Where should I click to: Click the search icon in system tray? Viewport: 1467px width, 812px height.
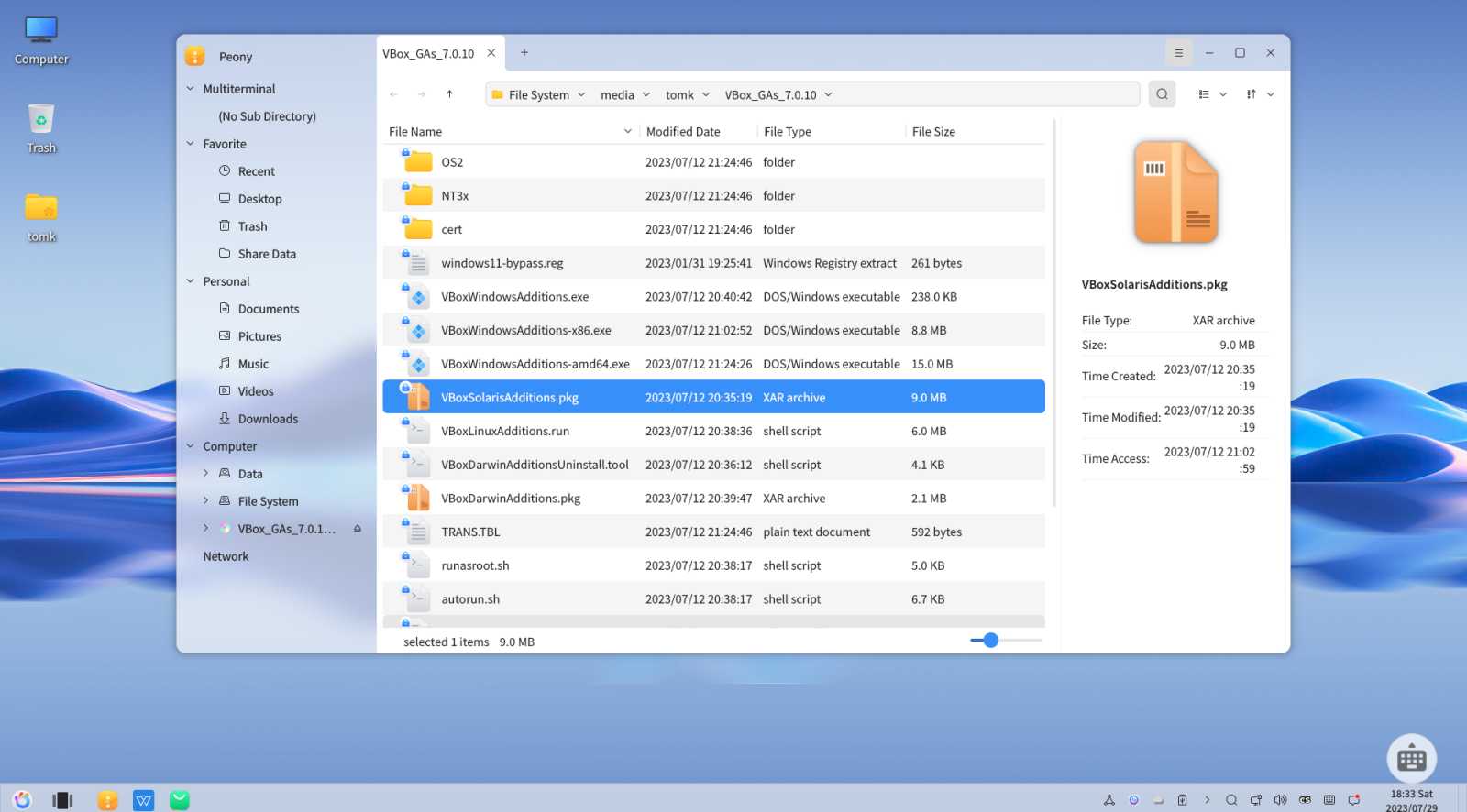tap(1231, 800)
